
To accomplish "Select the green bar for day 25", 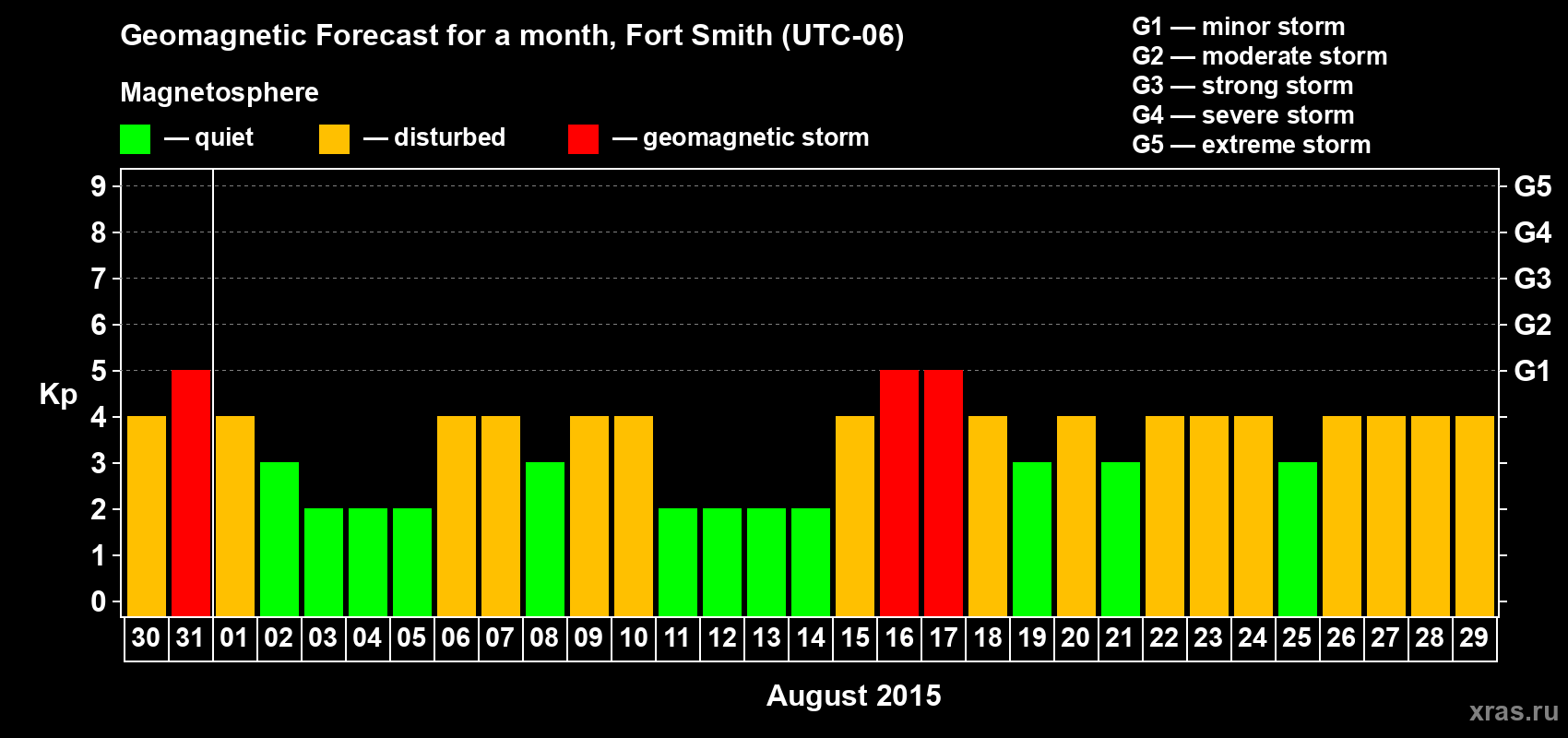I will click(x=1298, y=540).
